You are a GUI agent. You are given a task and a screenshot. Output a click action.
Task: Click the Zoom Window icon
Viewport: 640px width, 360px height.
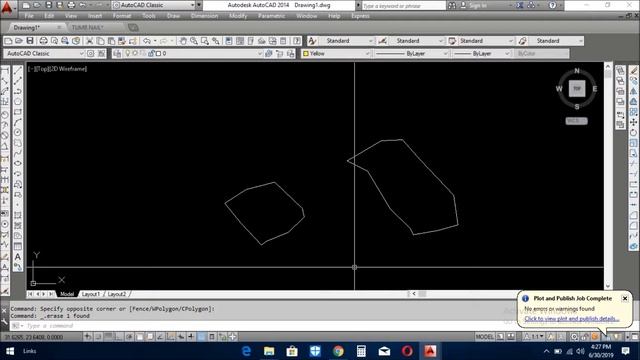tap(204, 41)
